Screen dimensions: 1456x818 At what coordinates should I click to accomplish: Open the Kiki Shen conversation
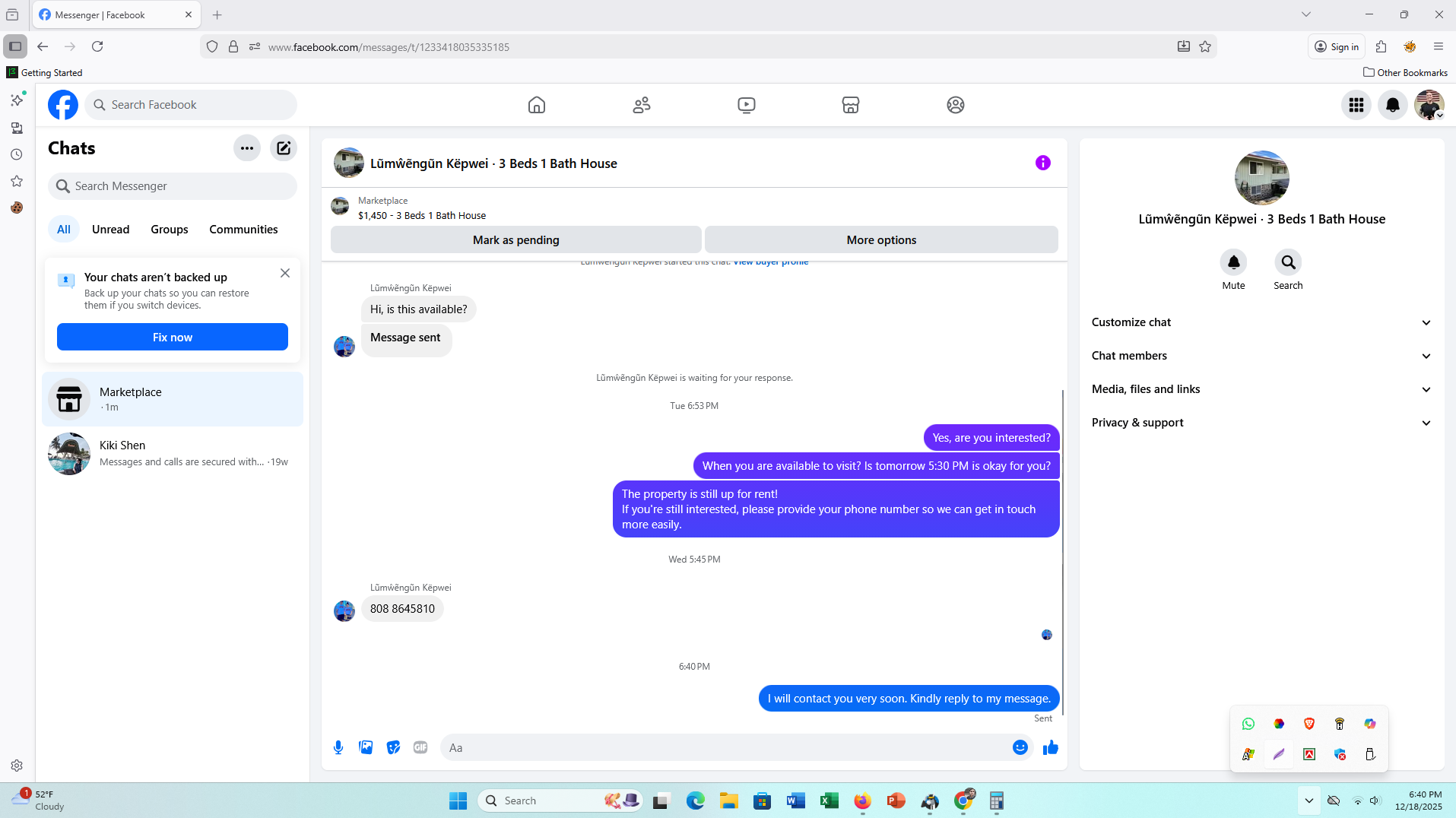tap(173, 454)
